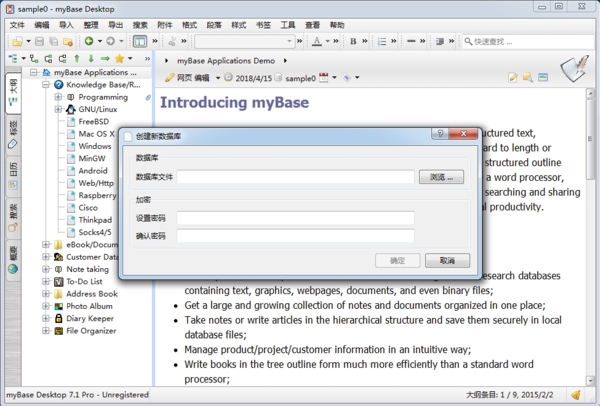600x406 pixels.
Task: Click the 快速查找 quick search box
Action: [528, 41]
